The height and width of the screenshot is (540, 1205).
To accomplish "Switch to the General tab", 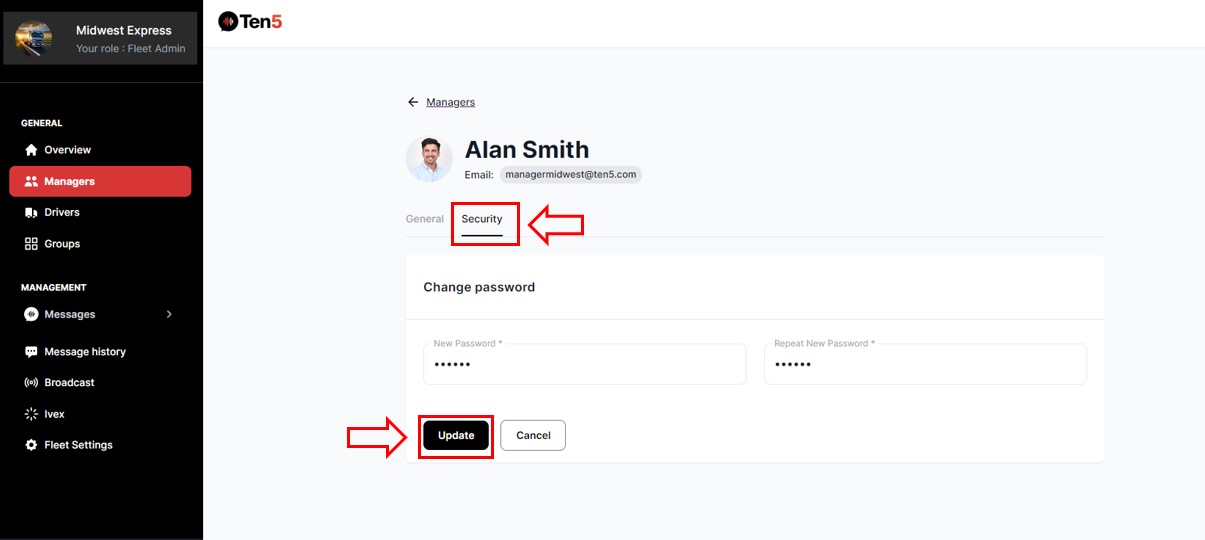I will click(x=424, y=219).
